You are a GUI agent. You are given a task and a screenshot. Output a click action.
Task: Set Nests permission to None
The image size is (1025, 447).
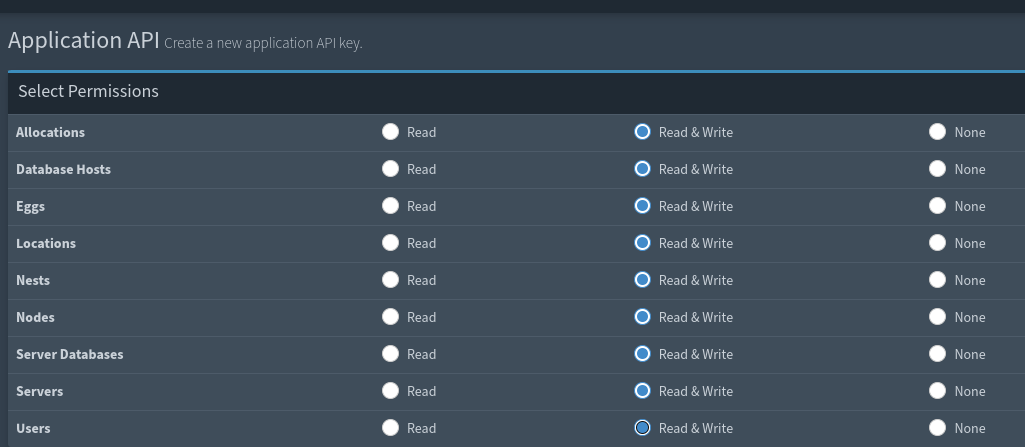pos(937,280)
